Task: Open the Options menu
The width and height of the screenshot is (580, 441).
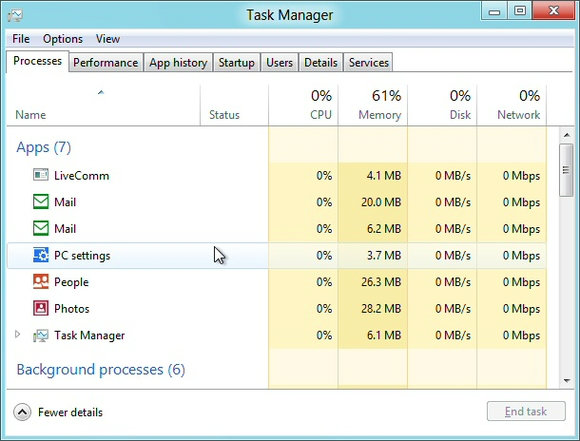Action: (63, 39)
